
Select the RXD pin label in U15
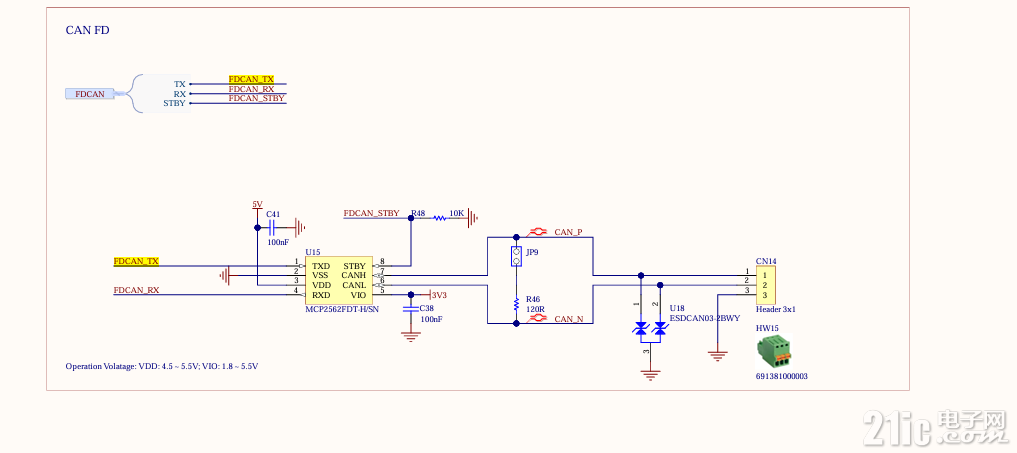click(x=320, y=295)
